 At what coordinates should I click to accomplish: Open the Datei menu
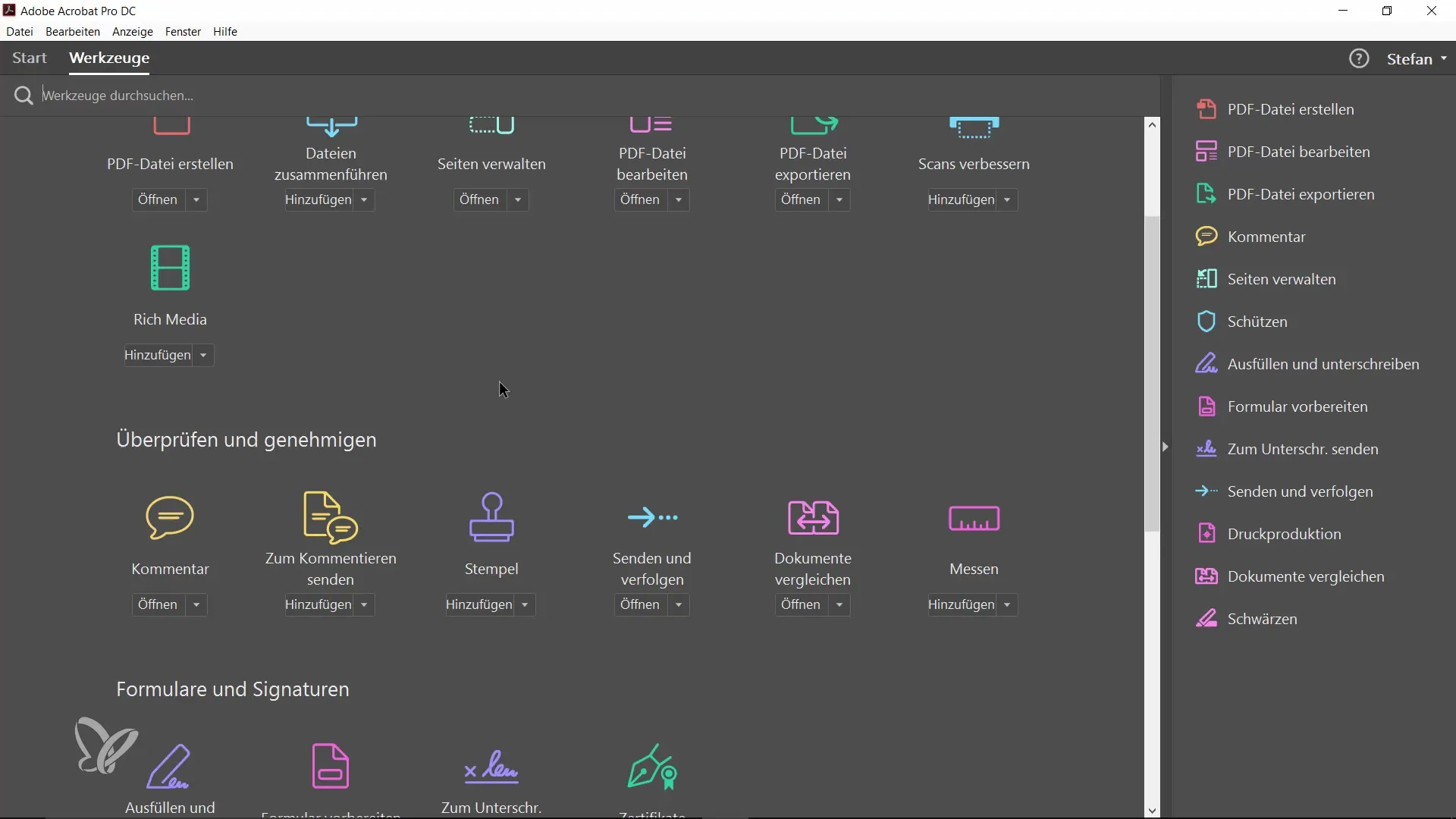click(20, 32)
